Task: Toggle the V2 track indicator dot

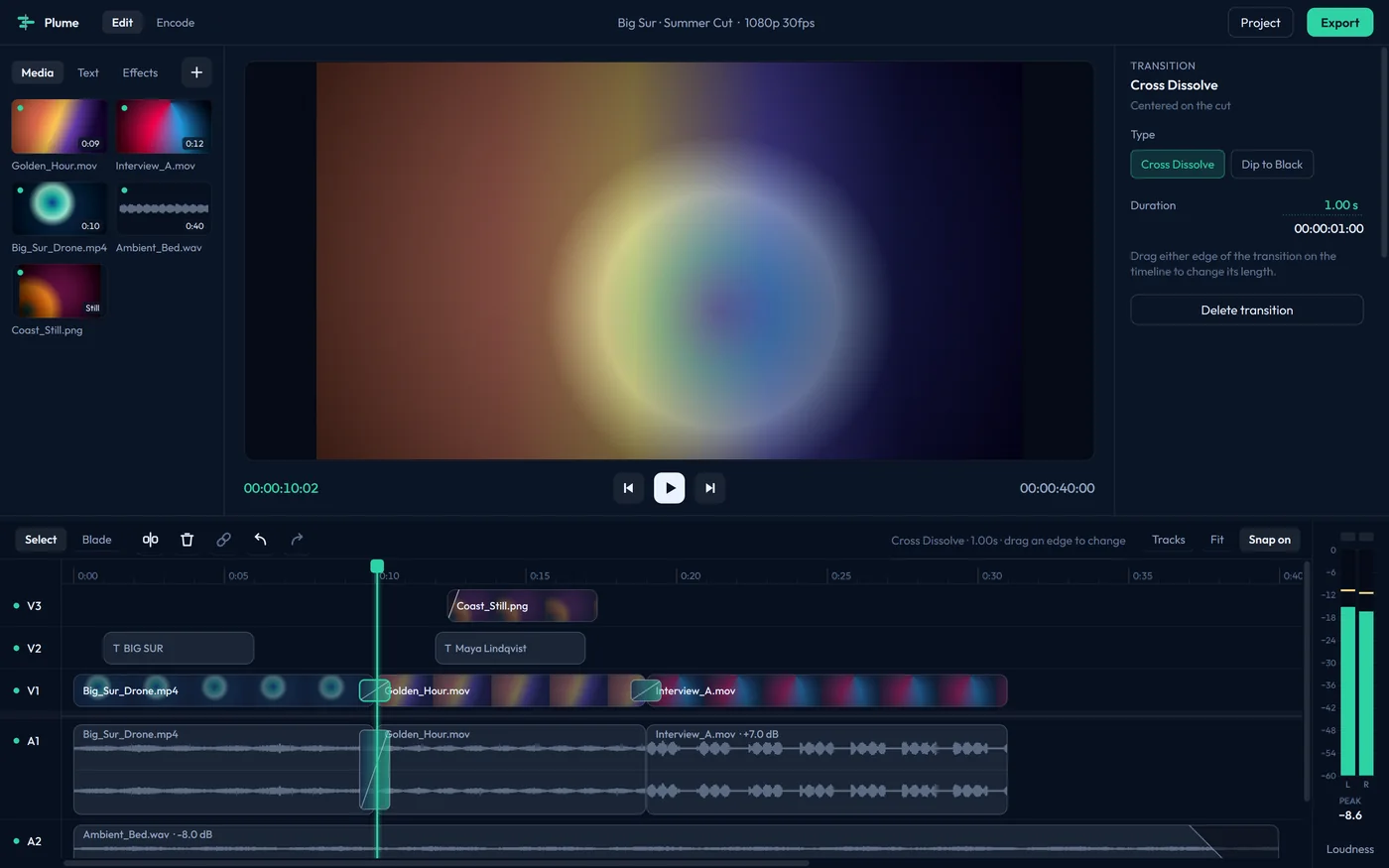Action: tap(16, 648)
